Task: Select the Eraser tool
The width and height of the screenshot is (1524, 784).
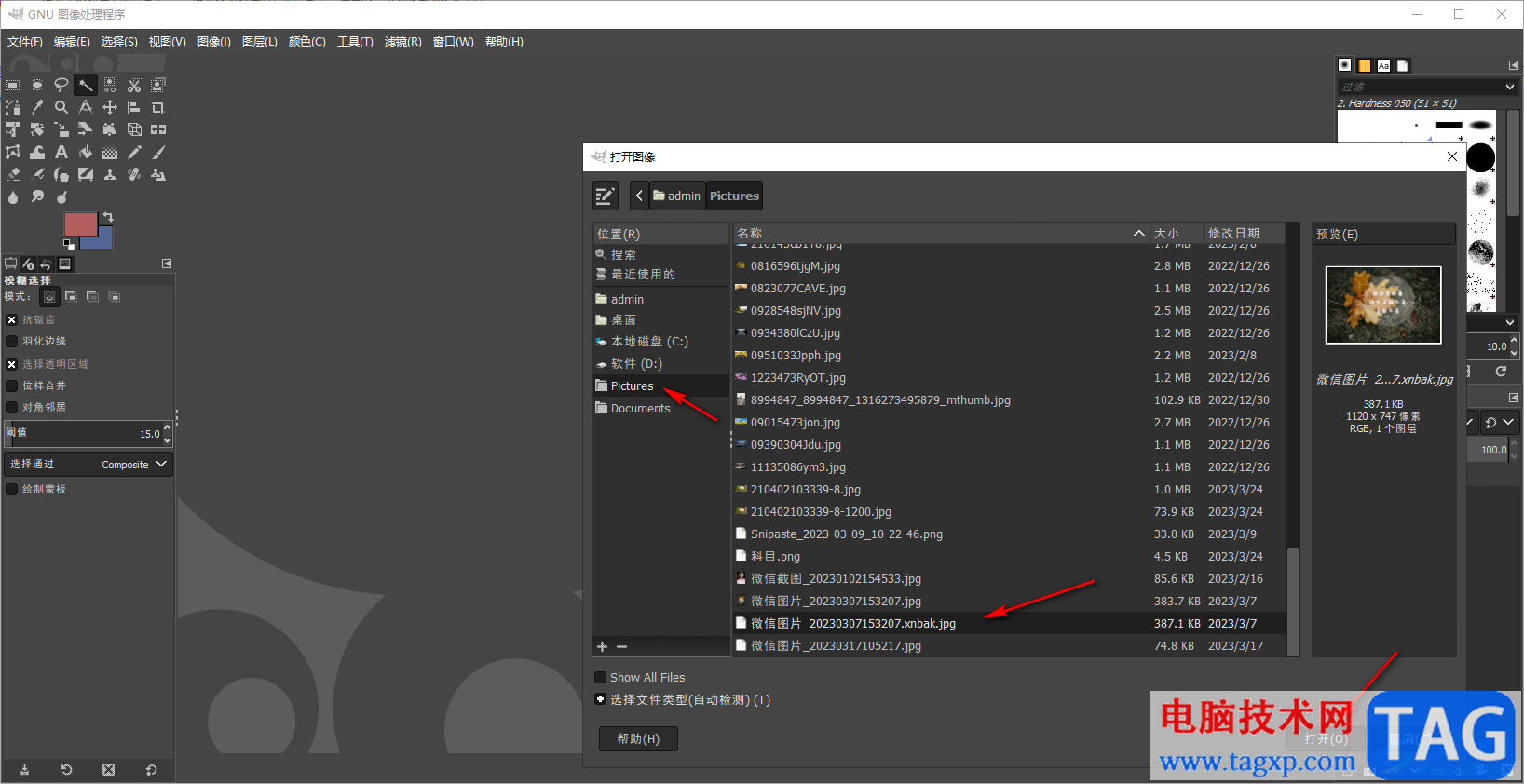Action: pyautogui.click(x=13, y=174)
